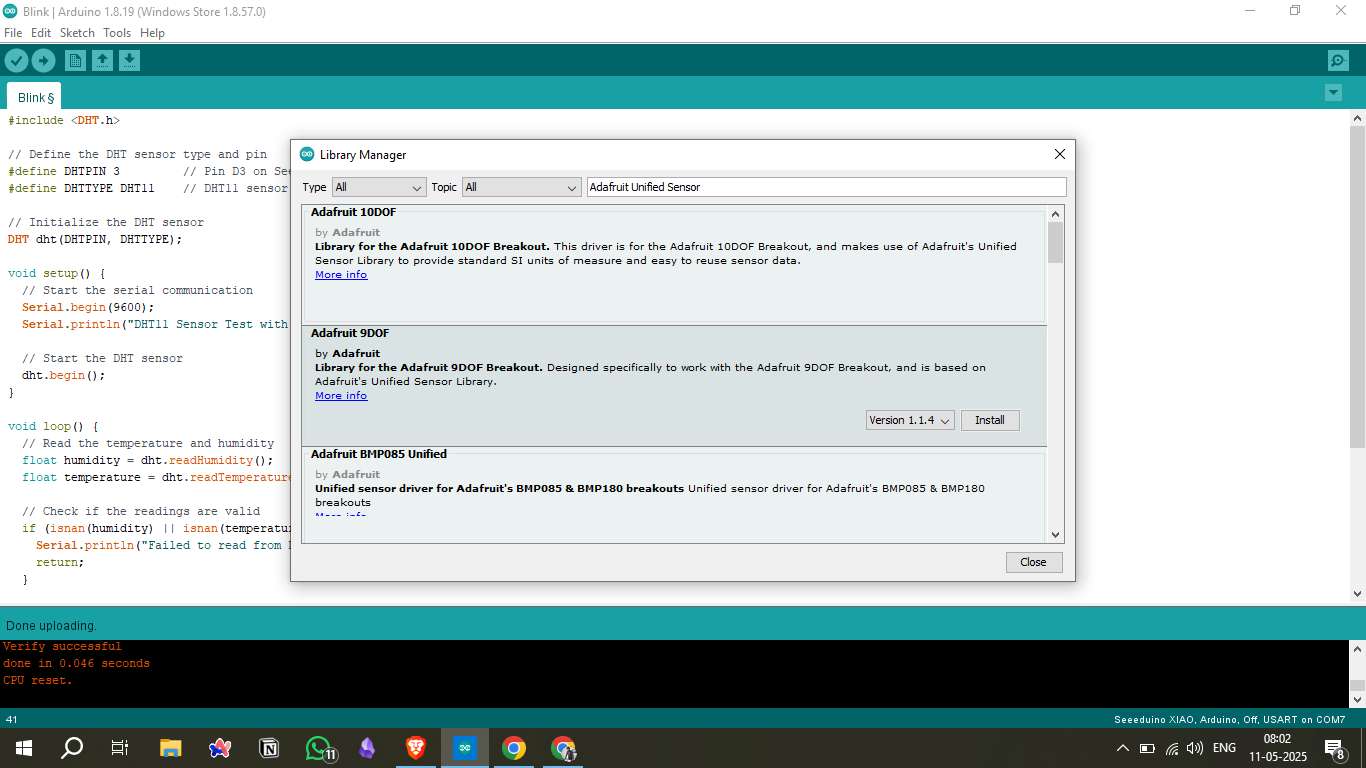Click the 'void setup() {' code line
This screenshot has height=768, width=1366.
(x=56, y=274)
